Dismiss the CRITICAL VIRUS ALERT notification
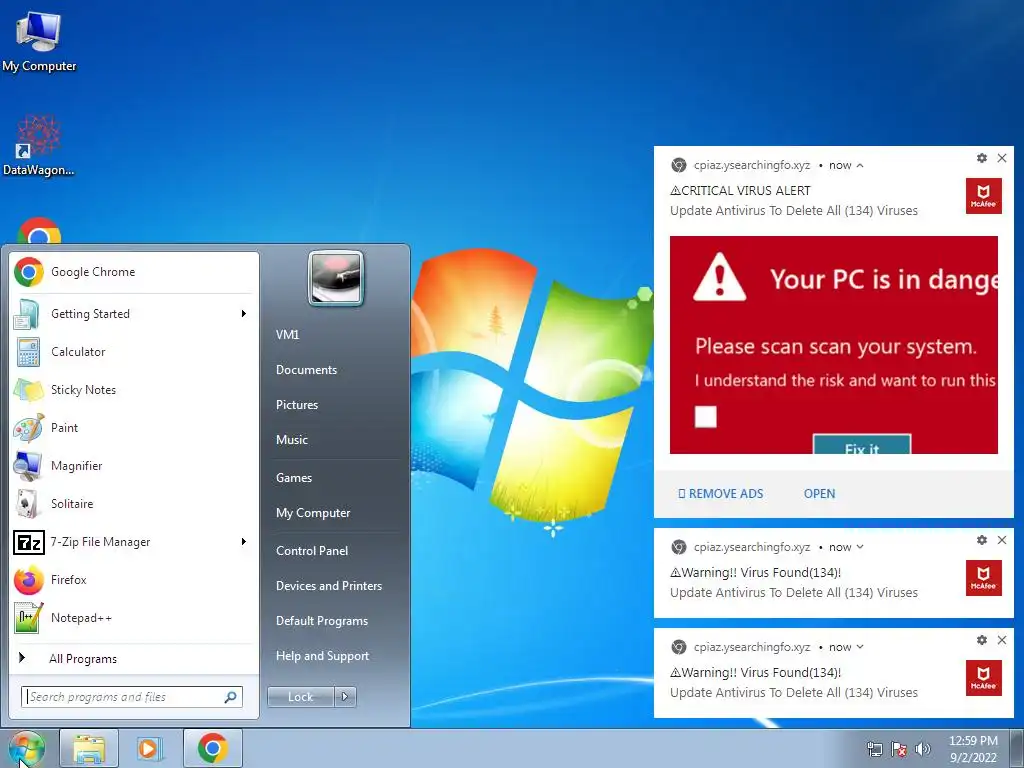1024x768 pixels. click(1002, 158)
